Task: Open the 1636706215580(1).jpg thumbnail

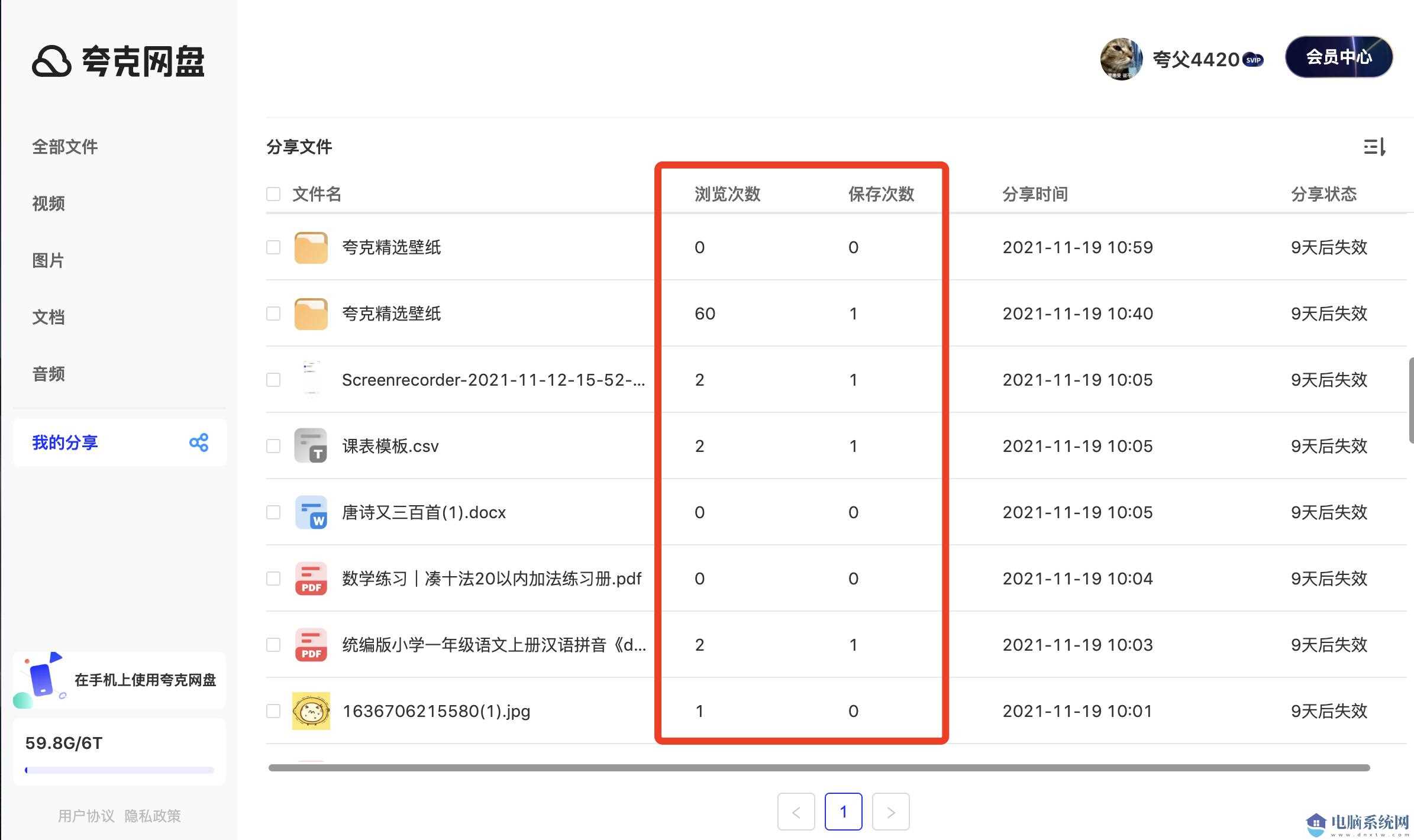Action: pyautogui.click(x=311, y=711)
